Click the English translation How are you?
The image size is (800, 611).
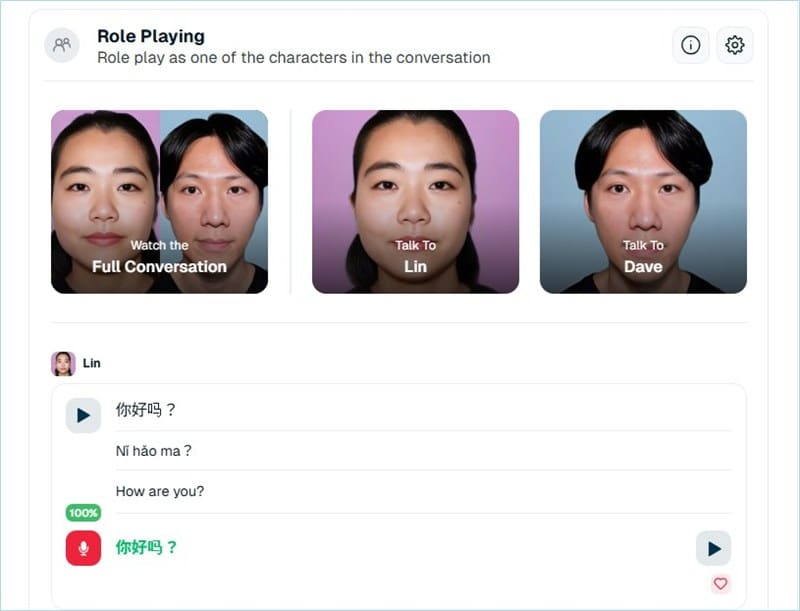pos(160,491)
